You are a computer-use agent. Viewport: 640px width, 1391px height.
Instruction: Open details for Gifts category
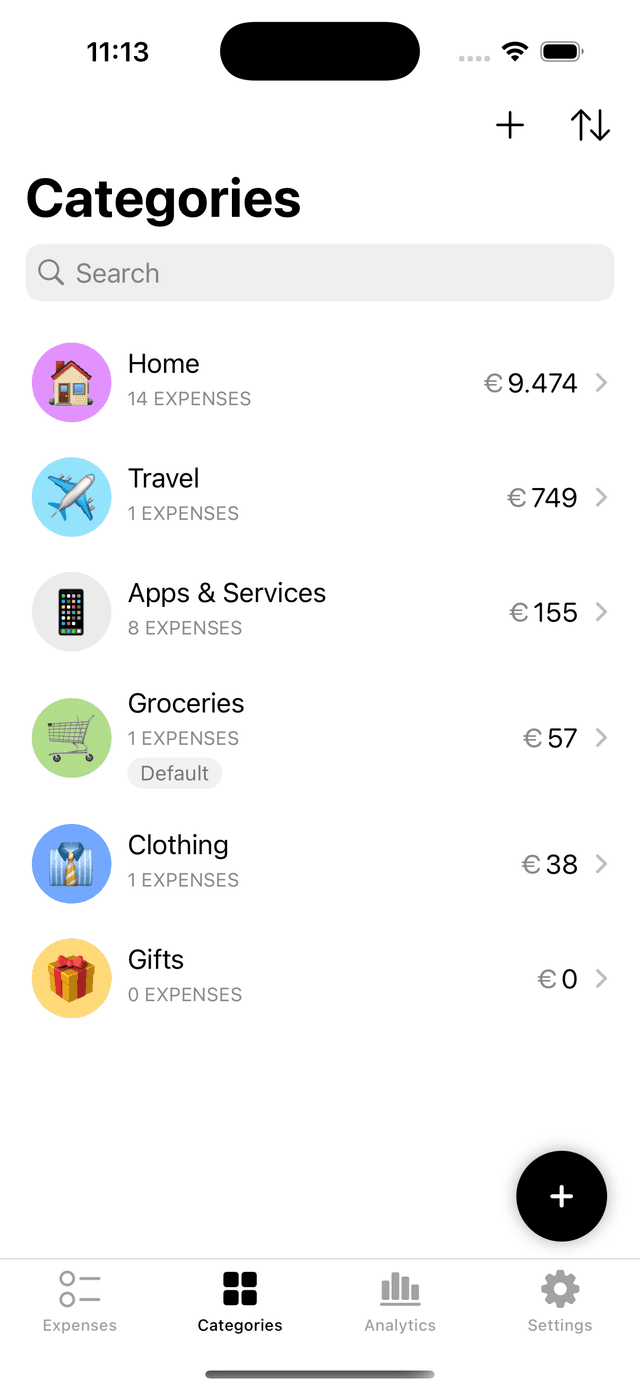tap(601, 978)
